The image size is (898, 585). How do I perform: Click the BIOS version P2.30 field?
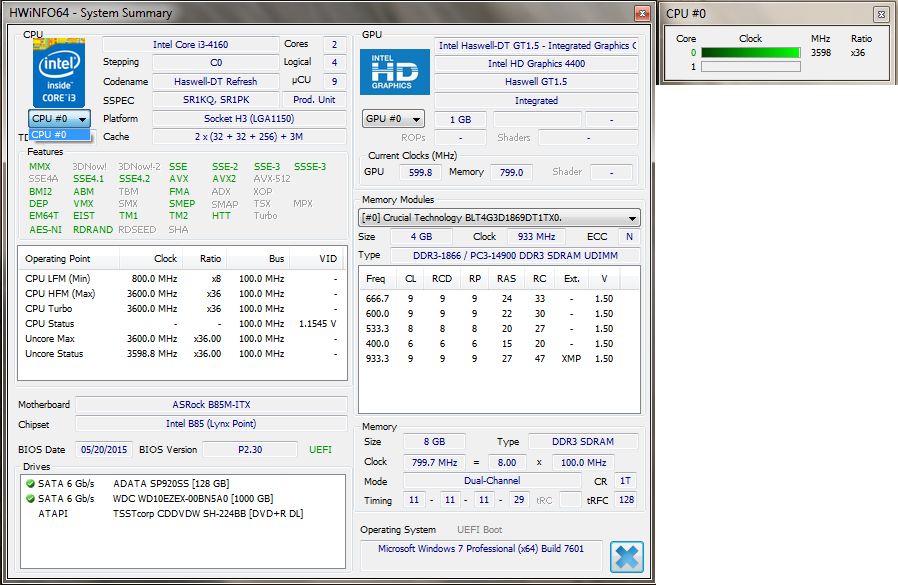250,450
